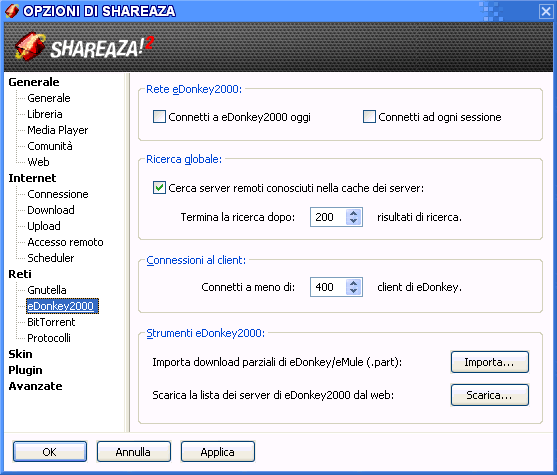557x475 pixels.
Task: Select Comunità in the tree
Action: click(x=50, y=146)
